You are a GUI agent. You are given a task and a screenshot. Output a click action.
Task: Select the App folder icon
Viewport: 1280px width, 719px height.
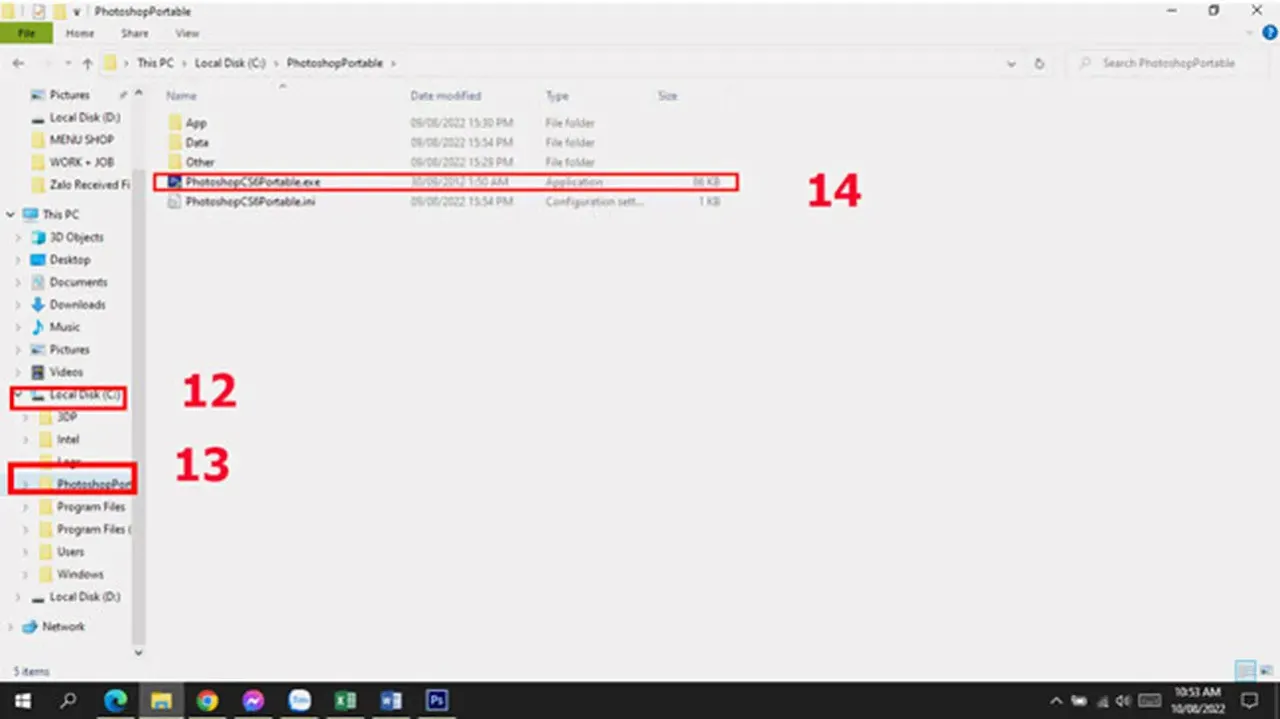tap(174, 122)
